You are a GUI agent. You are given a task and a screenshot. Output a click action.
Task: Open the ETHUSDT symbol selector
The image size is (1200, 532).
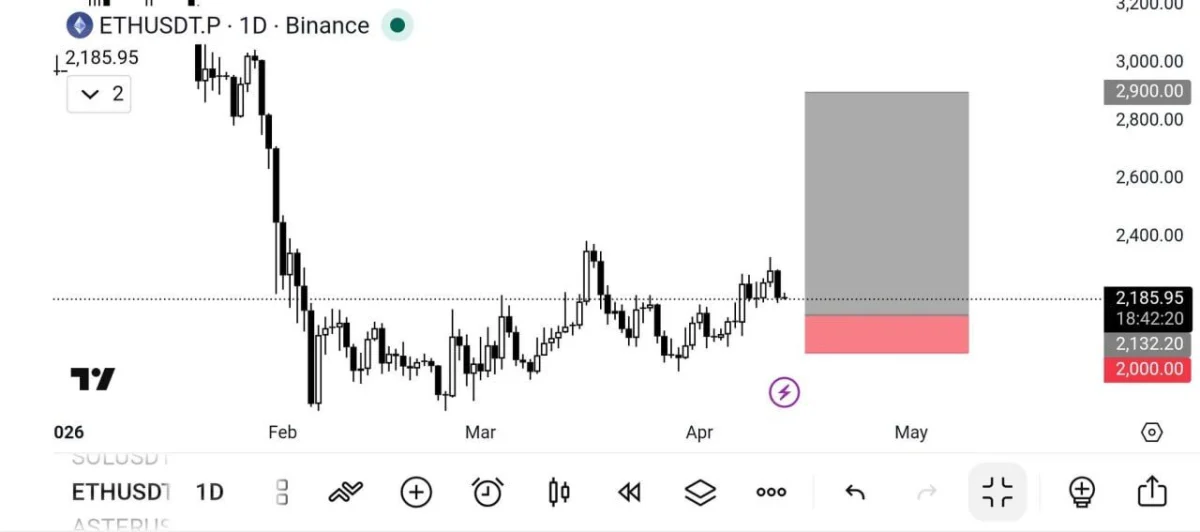coord(120,492)
